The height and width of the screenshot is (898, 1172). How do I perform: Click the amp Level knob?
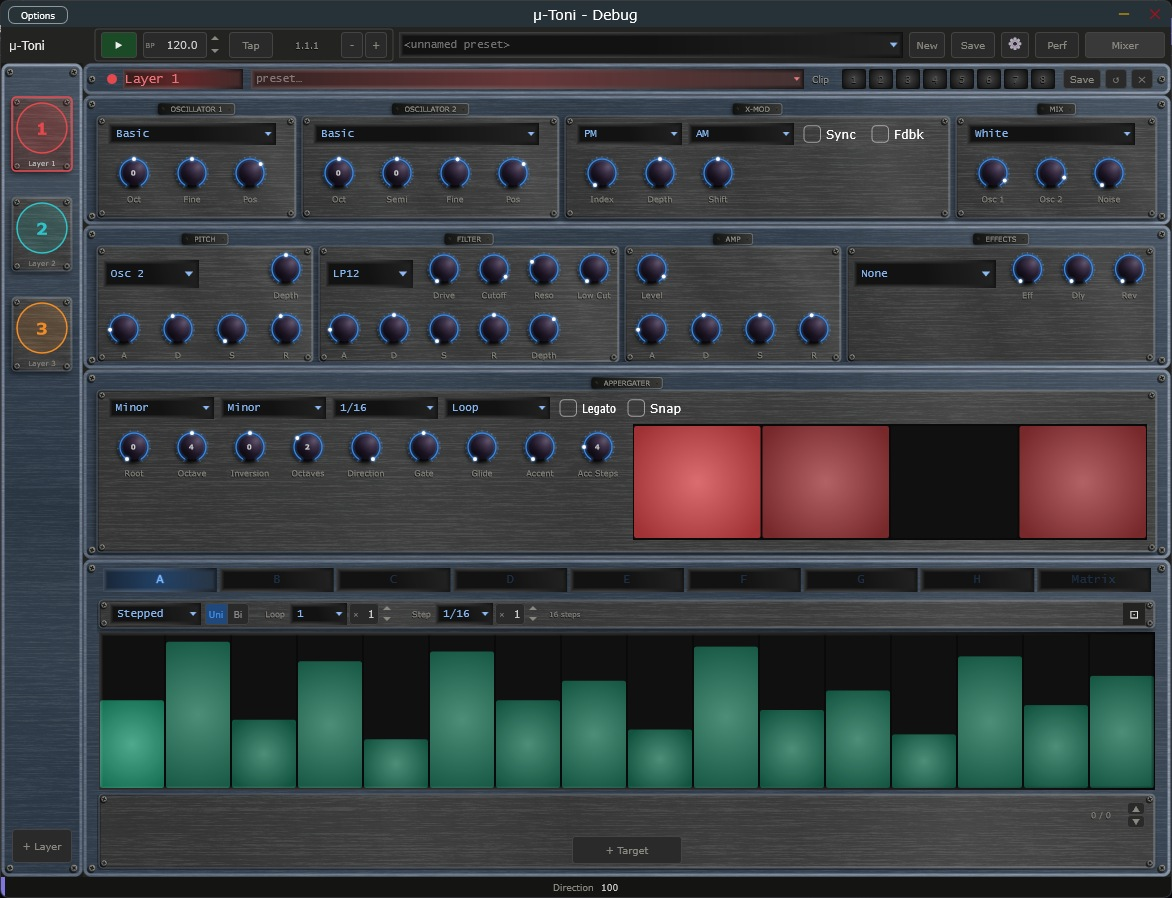click(x=652, y=270)
